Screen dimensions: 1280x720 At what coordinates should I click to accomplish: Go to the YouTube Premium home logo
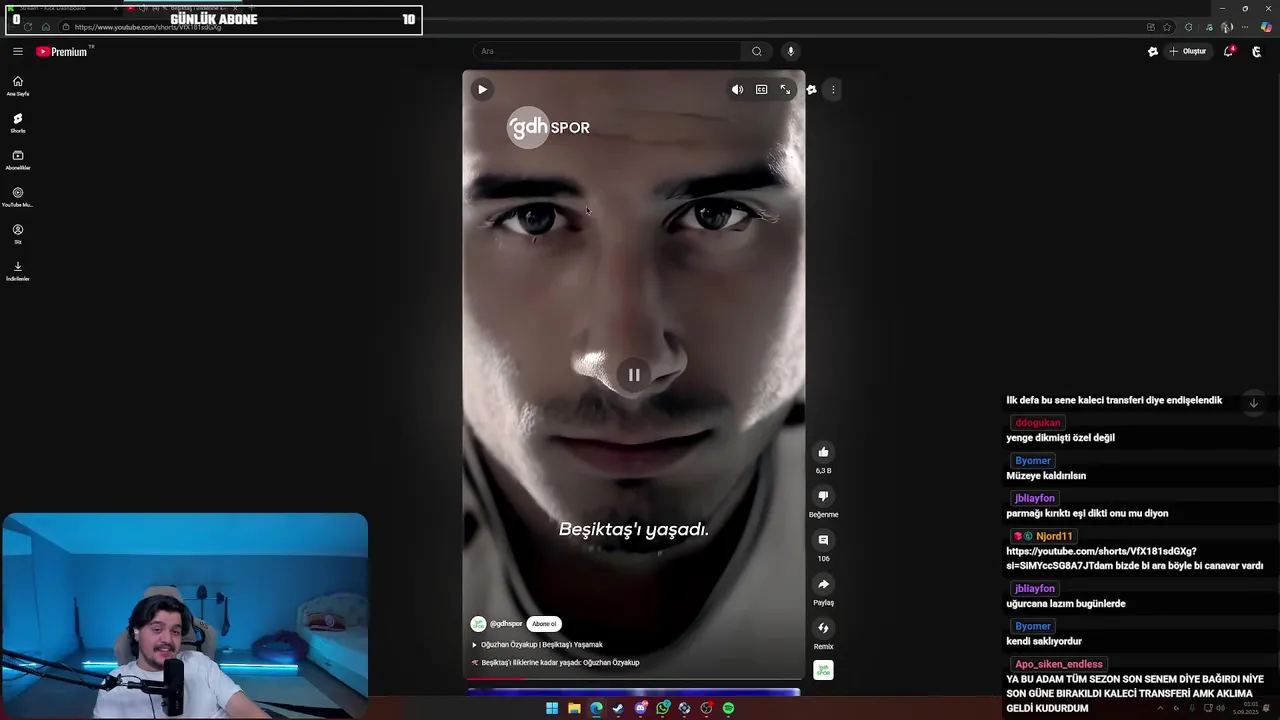(64, 51)
